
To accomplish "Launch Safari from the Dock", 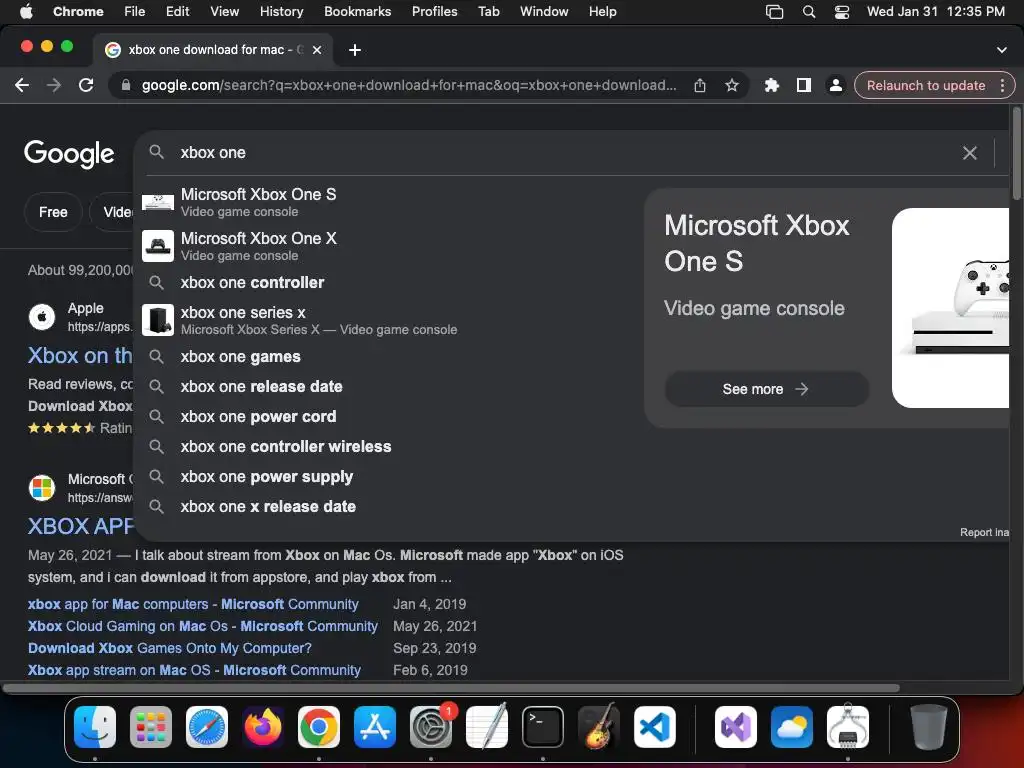I will pos(207,727).
